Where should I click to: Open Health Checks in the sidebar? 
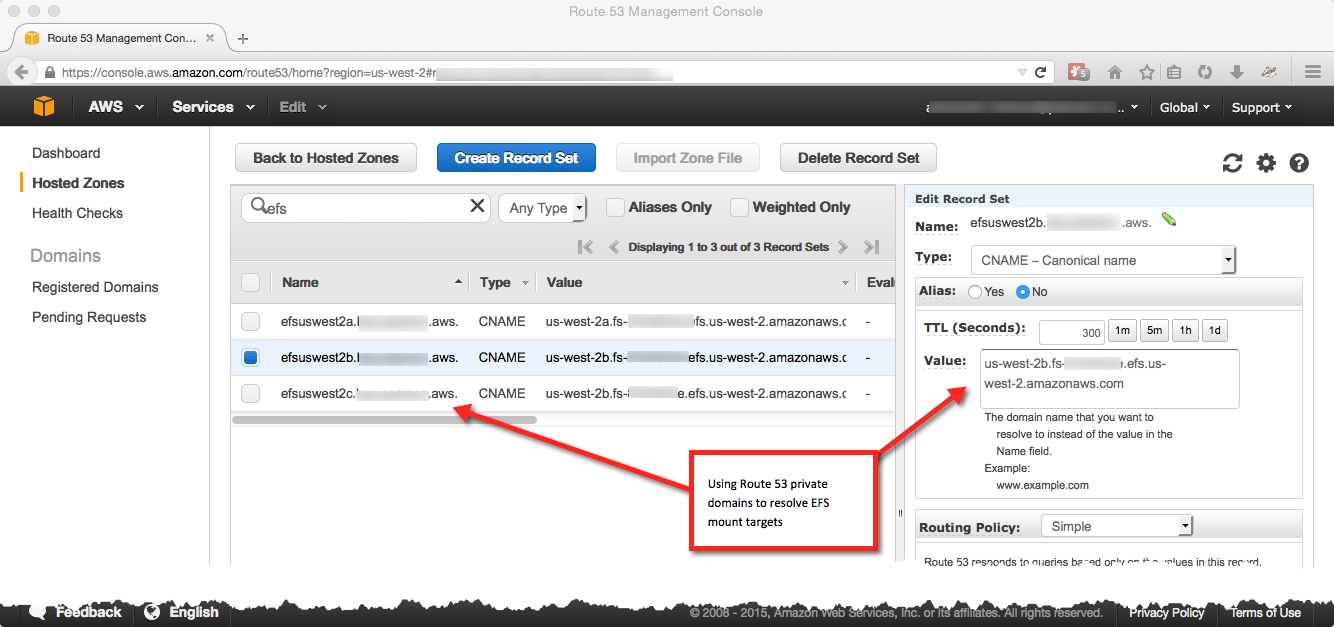(x=77, y=213)
